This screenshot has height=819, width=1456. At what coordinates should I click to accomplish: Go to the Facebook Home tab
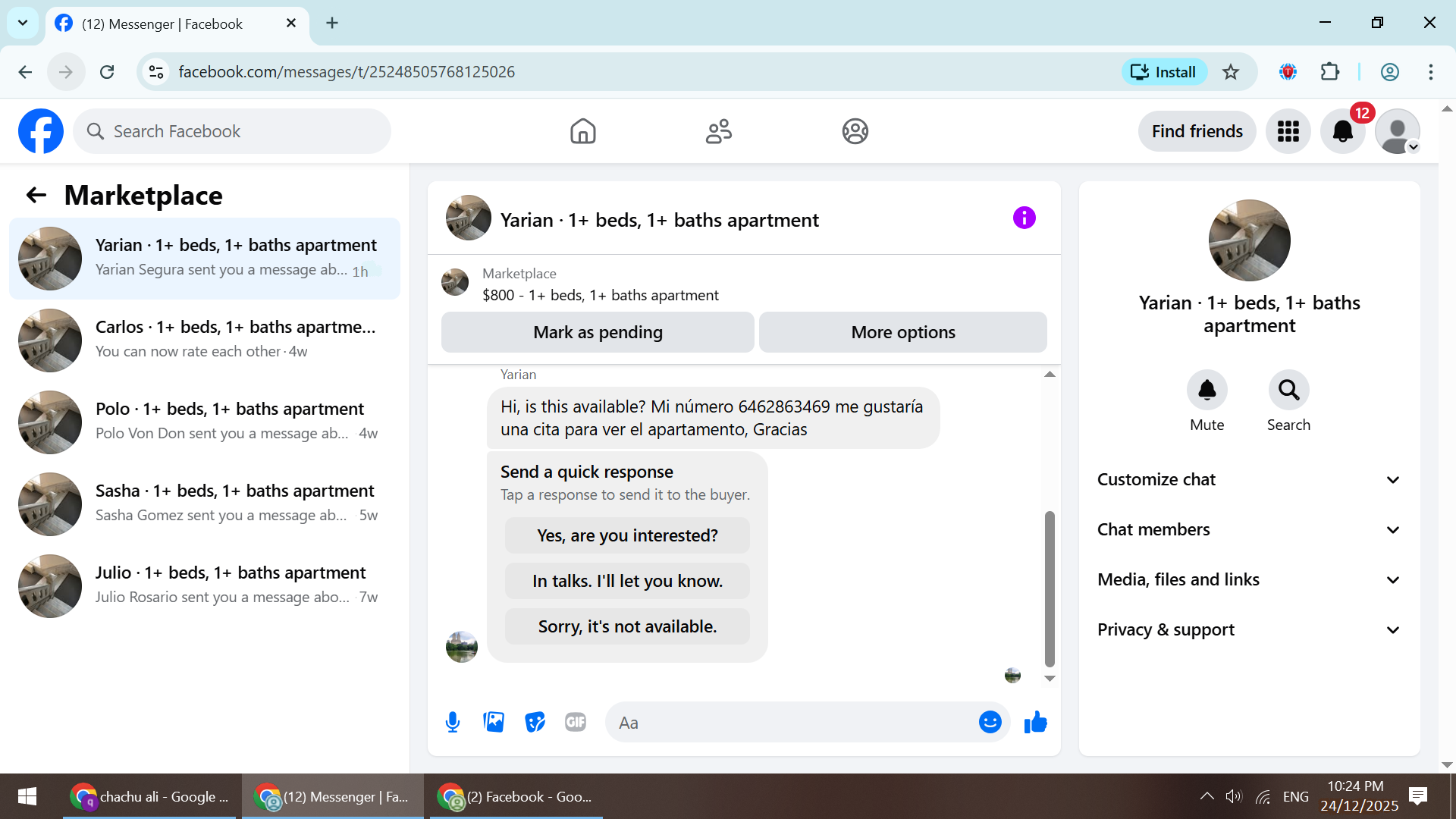coord(582,131)
